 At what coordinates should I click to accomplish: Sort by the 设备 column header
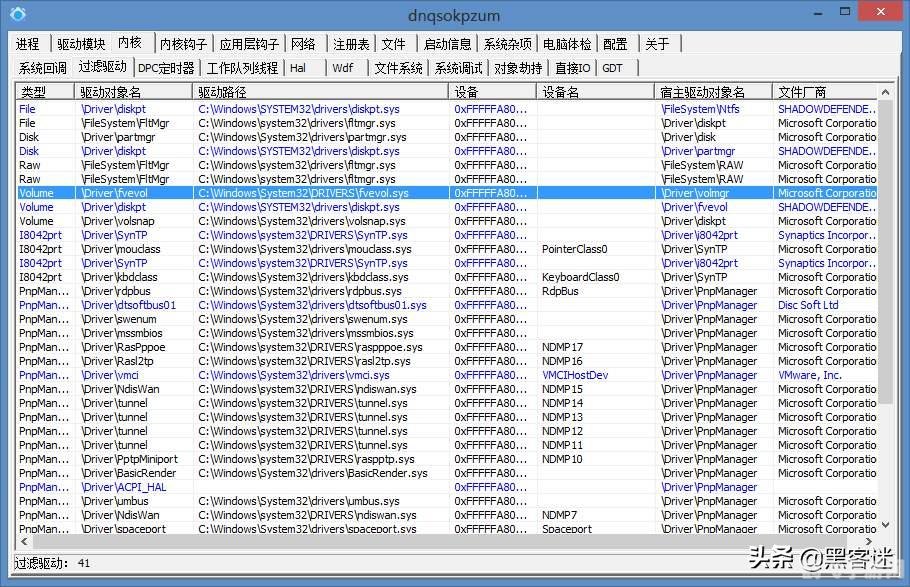click(492, 92)
